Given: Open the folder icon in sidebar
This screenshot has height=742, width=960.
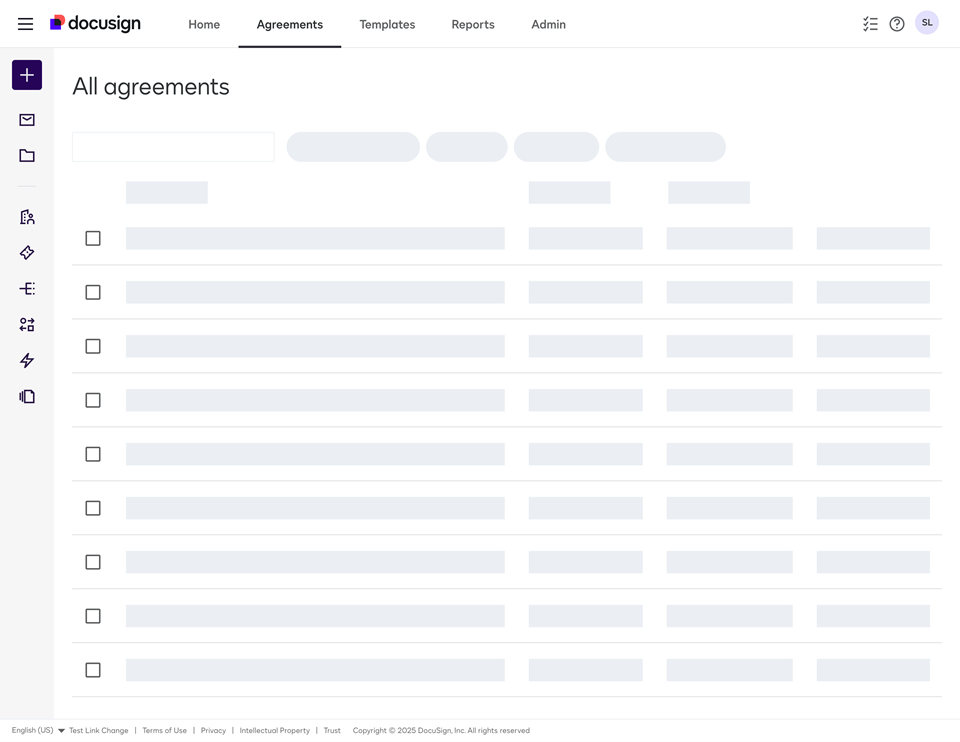Looking at the screenshot, I should [27, 156].
